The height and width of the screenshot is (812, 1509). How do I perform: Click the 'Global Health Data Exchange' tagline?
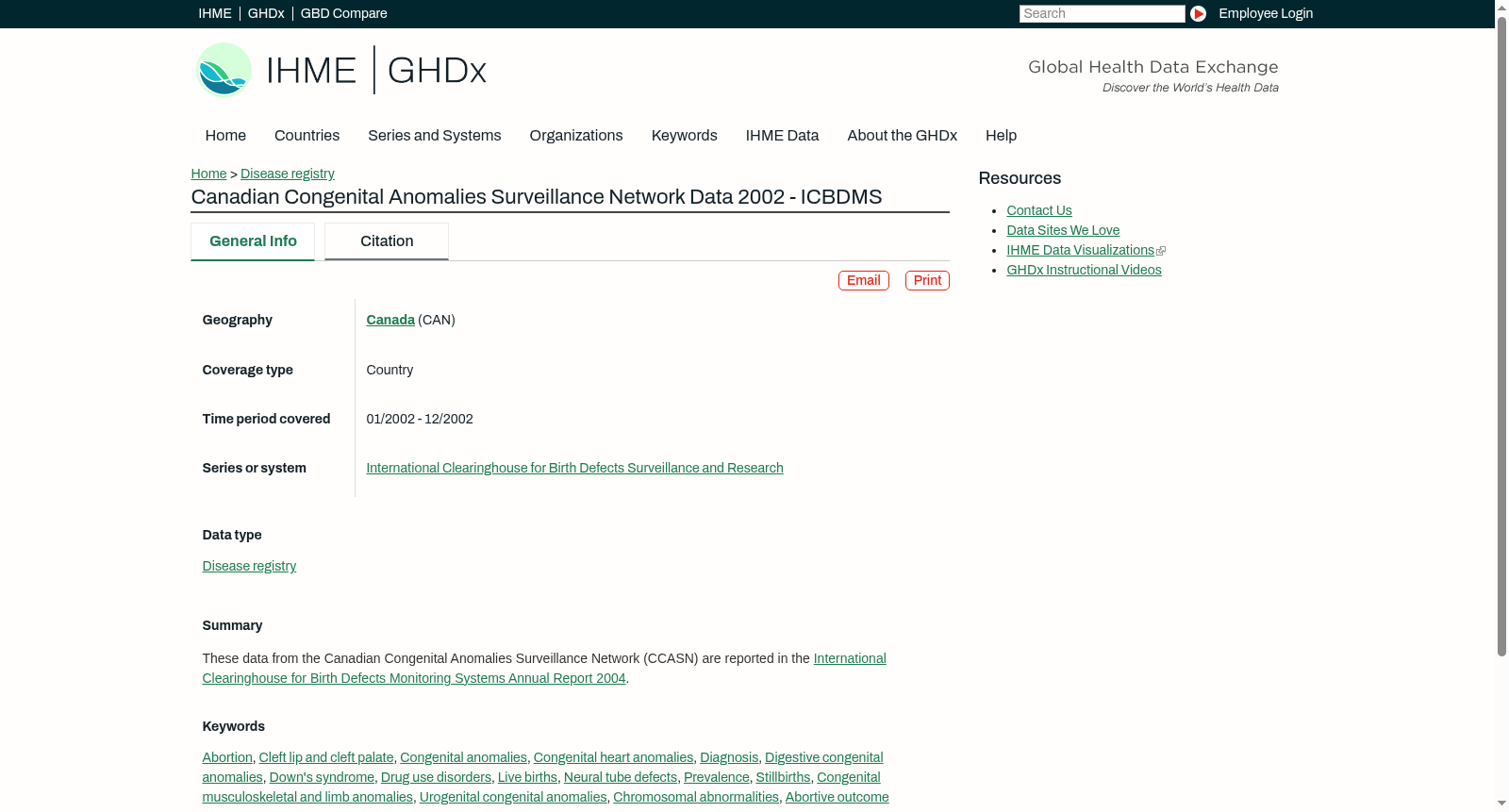click(1152, 67)
